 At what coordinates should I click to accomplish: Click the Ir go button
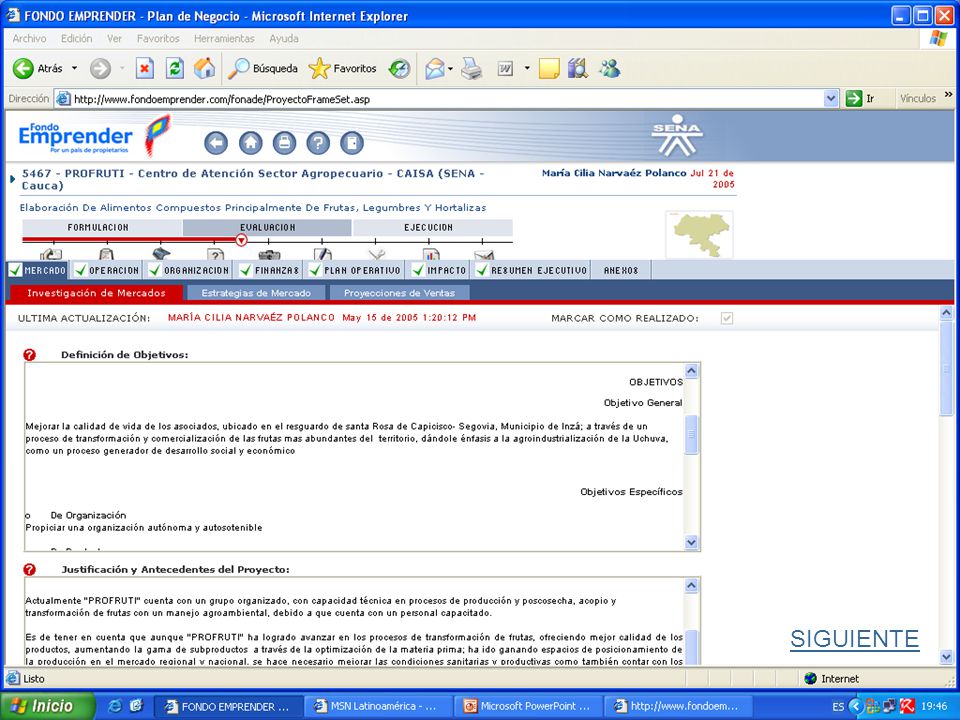pos(860,99)
